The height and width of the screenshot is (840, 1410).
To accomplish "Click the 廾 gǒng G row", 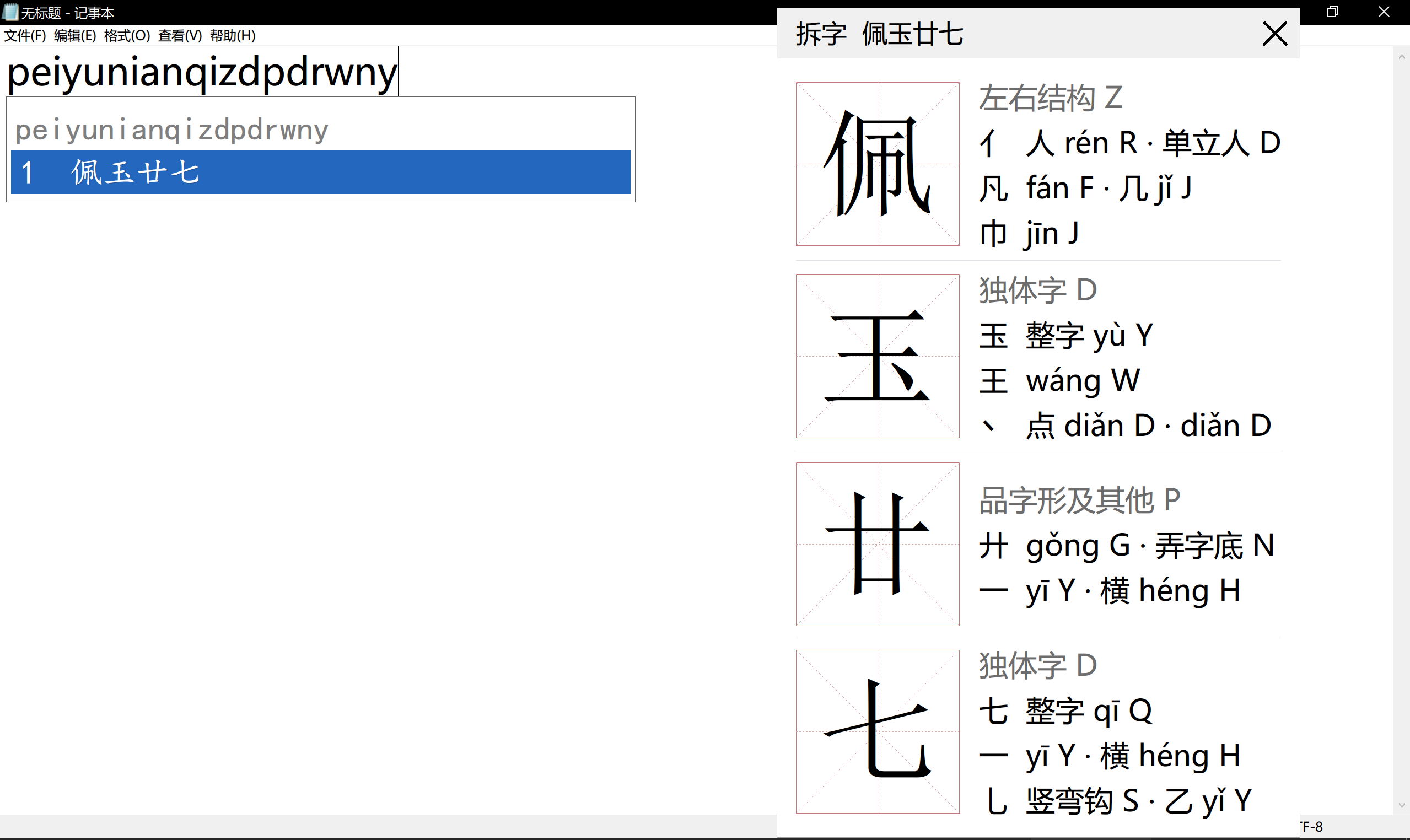I will click(x=1127, y=546).
